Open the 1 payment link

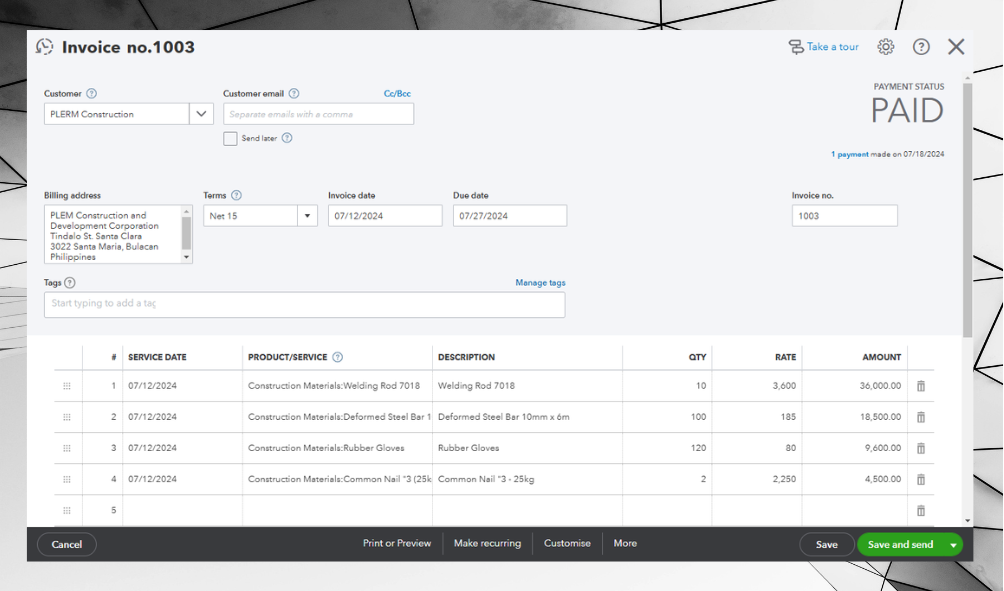[x=850, y=154]
